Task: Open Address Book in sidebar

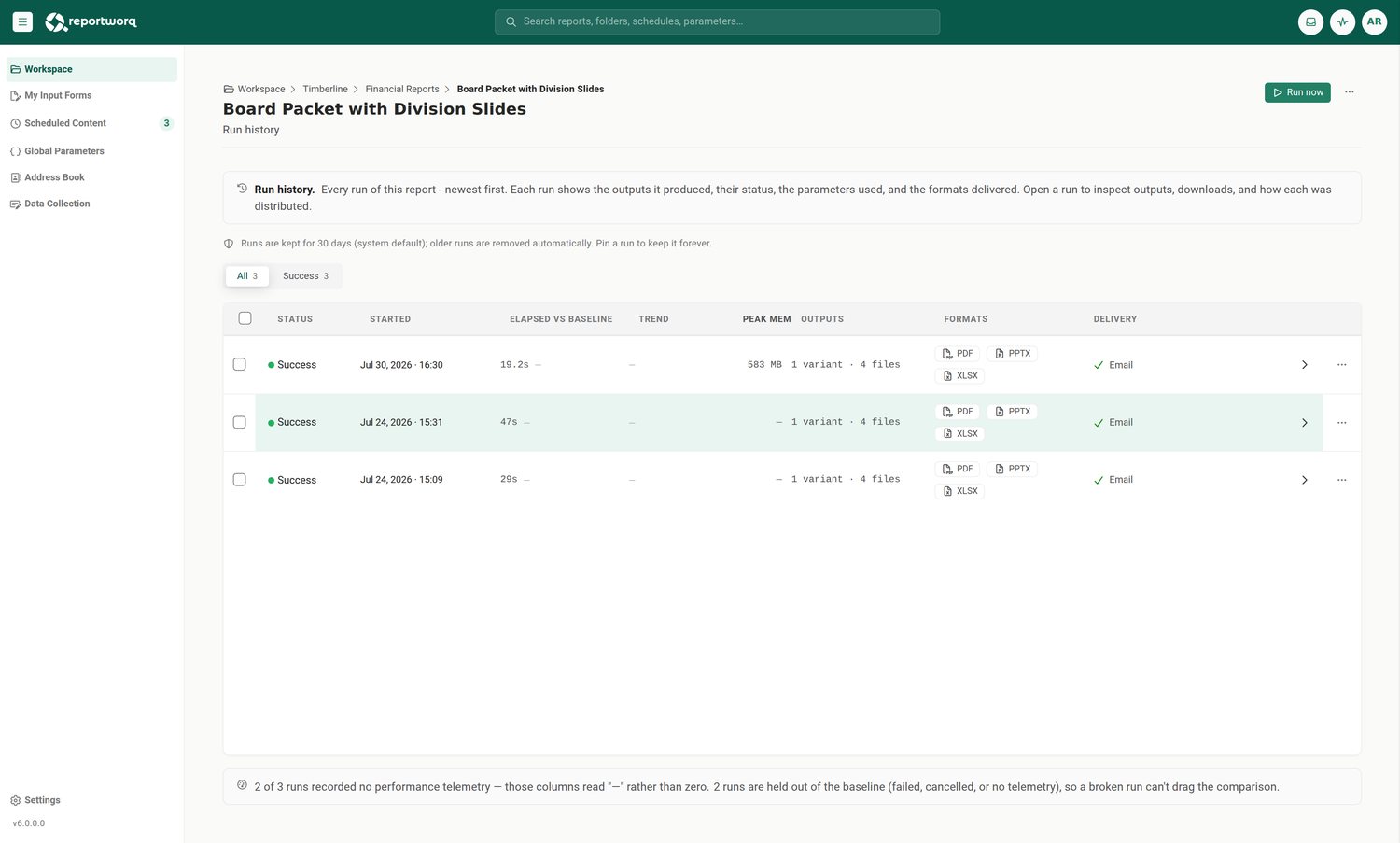Action: click(91, 177)
